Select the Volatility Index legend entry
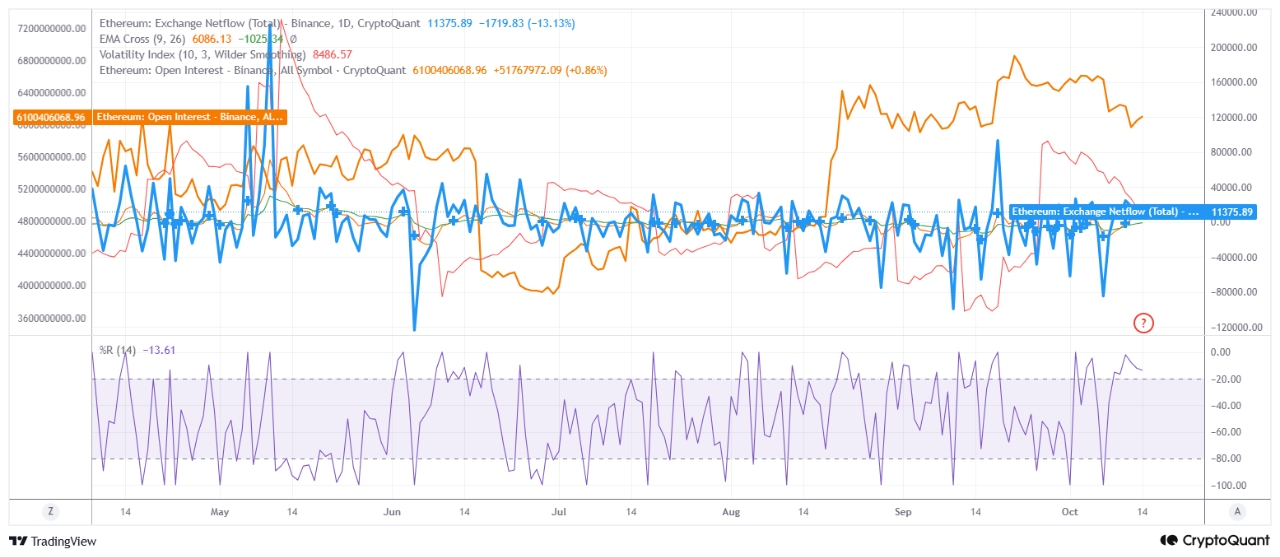The height and width of the screenshot is (557, 1280). [x=202, y=54]
